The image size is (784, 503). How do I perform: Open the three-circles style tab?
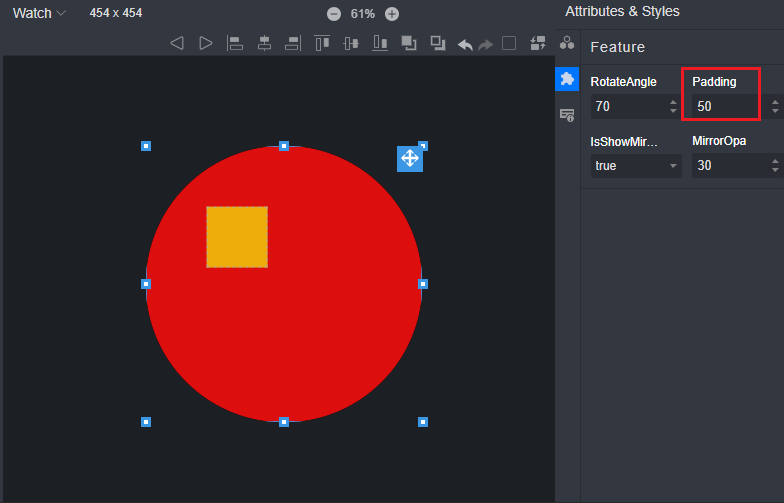567,43
